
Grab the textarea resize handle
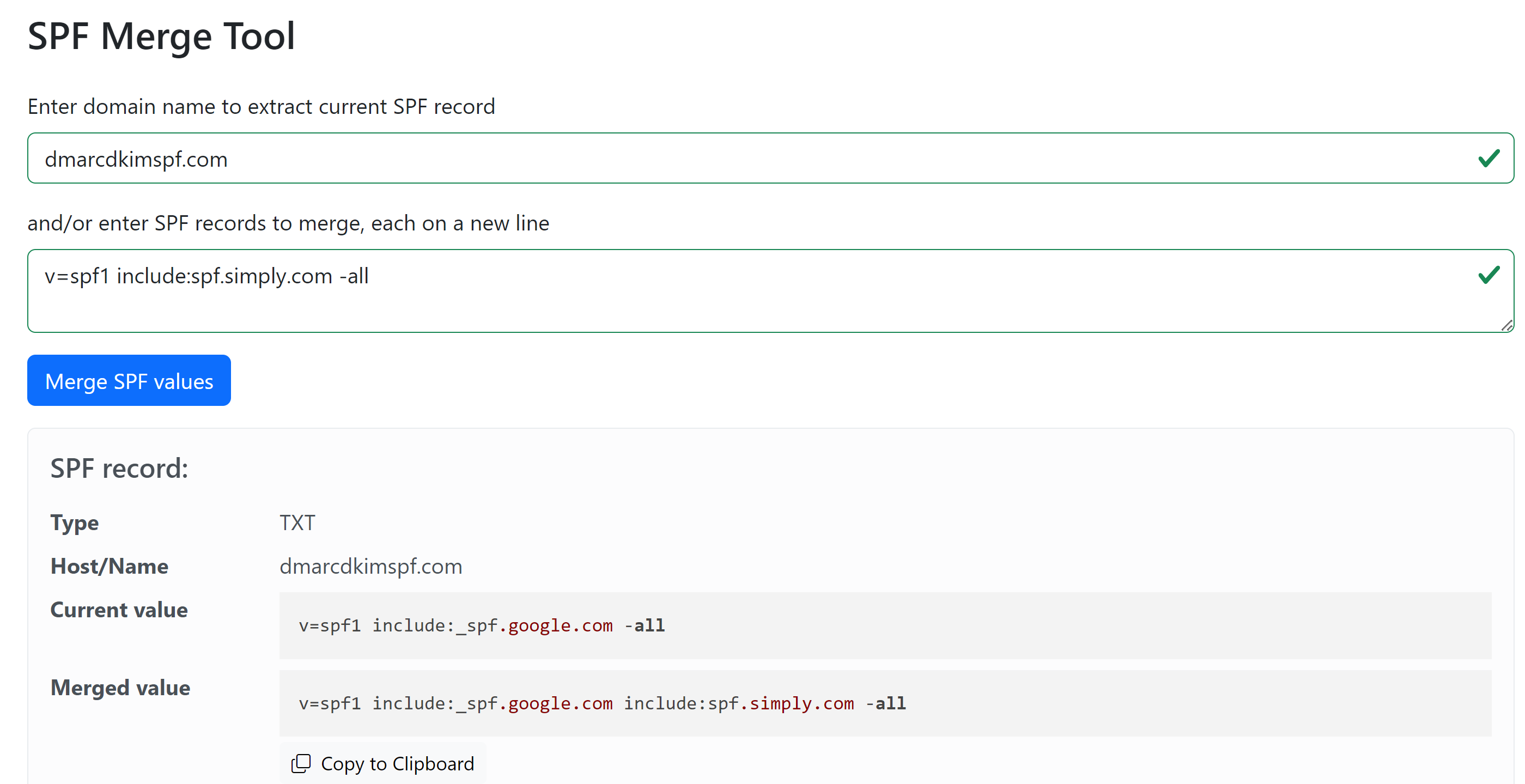[x=1507, y=326]
